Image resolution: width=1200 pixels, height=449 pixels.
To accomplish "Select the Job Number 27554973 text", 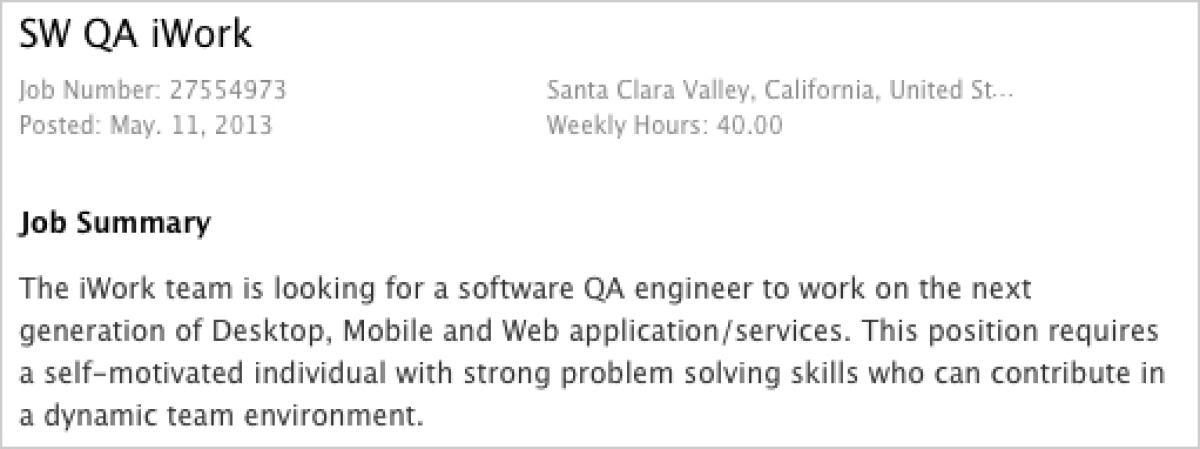I will click(153, 91).
